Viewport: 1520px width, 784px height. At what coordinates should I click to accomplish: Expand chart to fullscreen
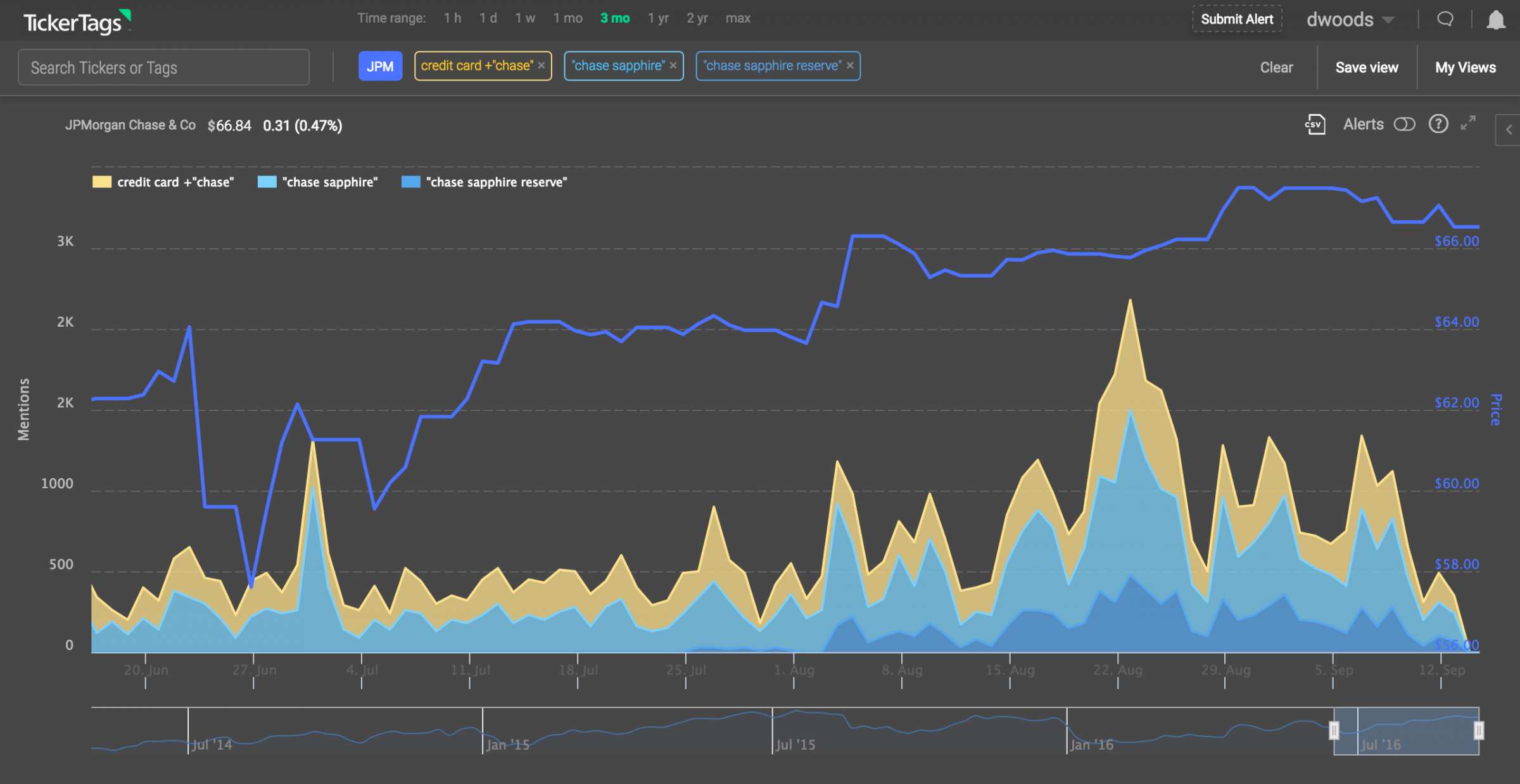click(x=1468, y=123)
